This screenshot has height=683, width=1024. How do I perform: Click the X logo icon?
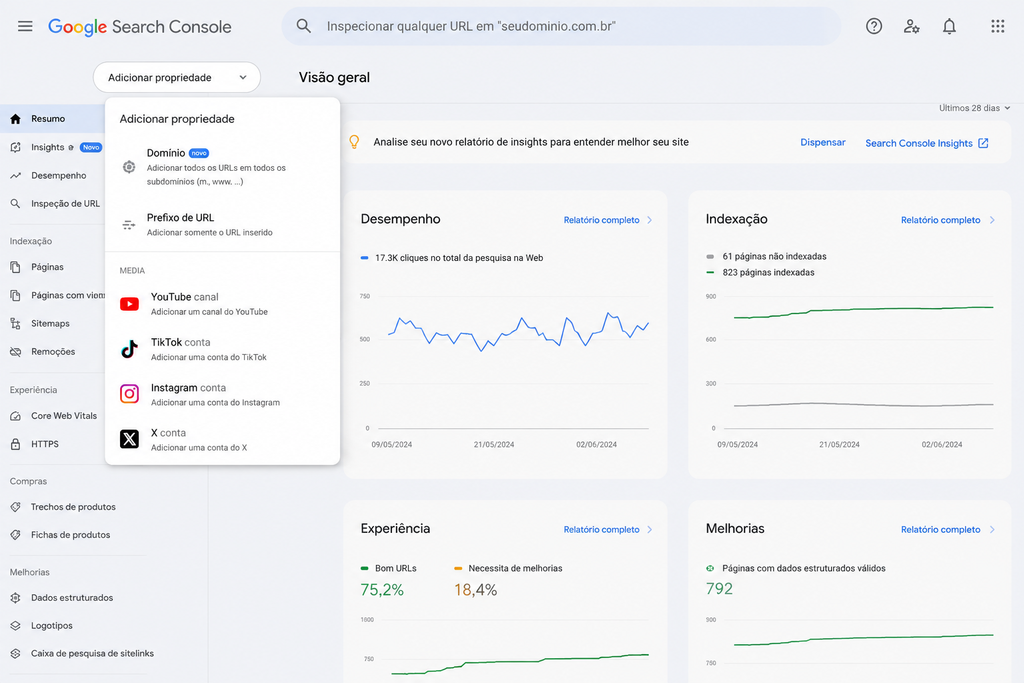point(129,439)
